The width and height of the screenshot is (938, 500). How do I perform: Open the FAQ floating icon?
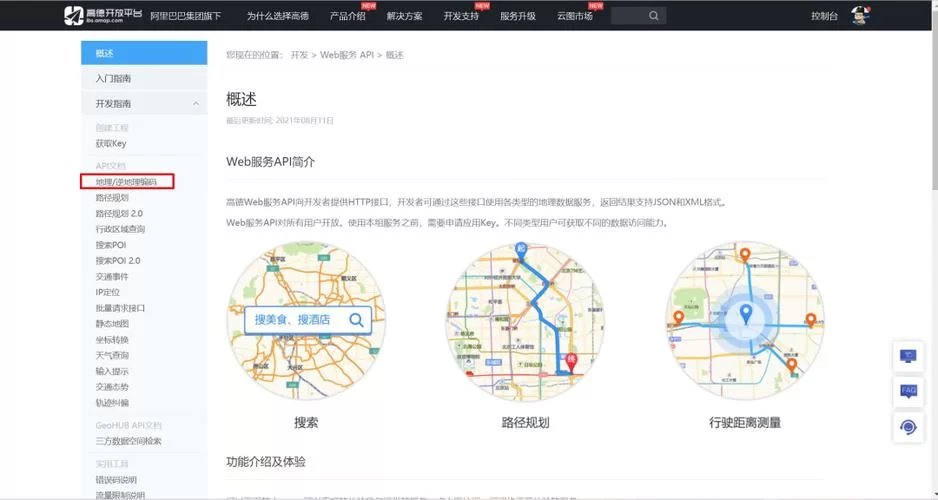(908, 392)
